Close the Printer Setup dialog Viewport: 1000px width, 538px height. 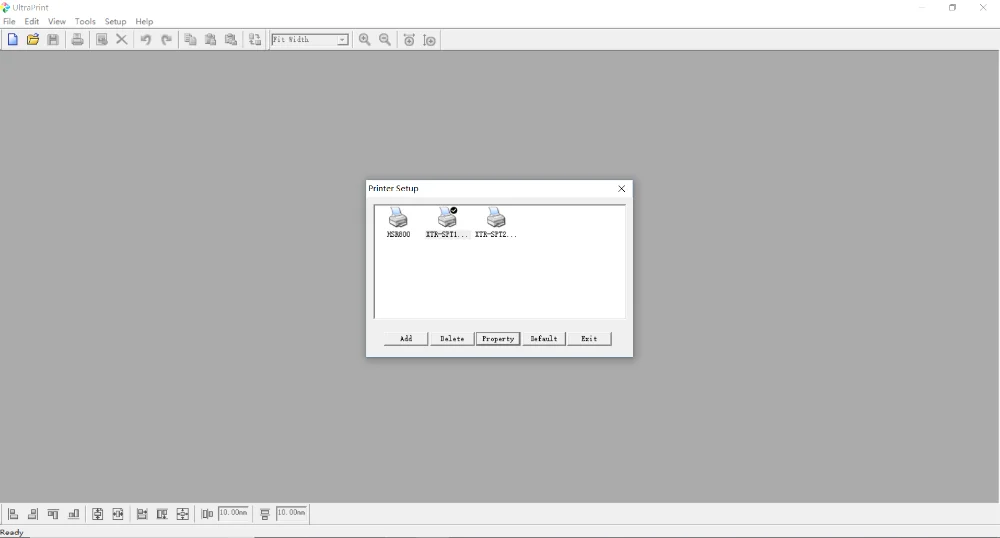click(x=621, y=189)
